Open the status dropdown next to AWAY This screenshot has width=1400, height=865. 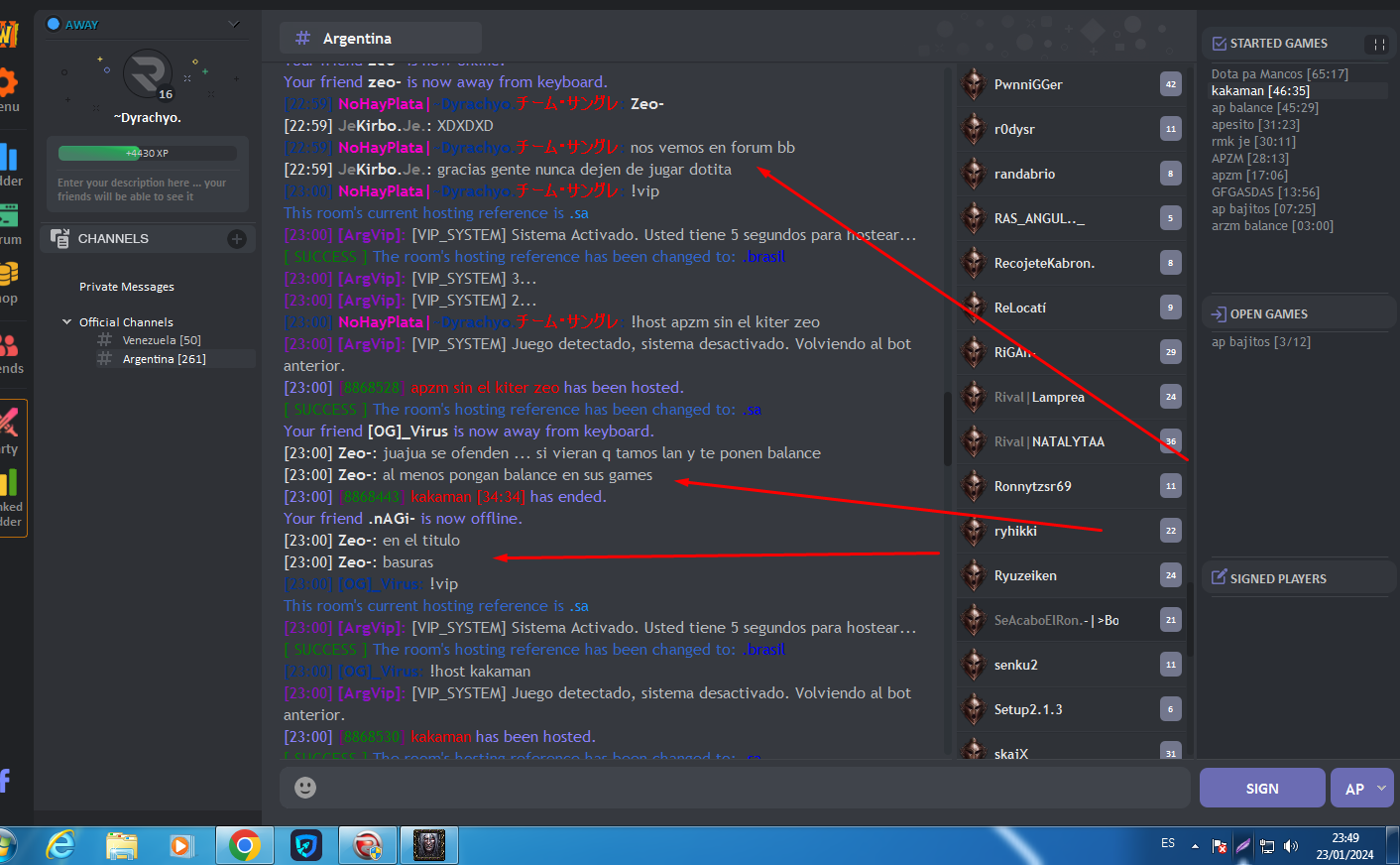click(x=234, y=24)
